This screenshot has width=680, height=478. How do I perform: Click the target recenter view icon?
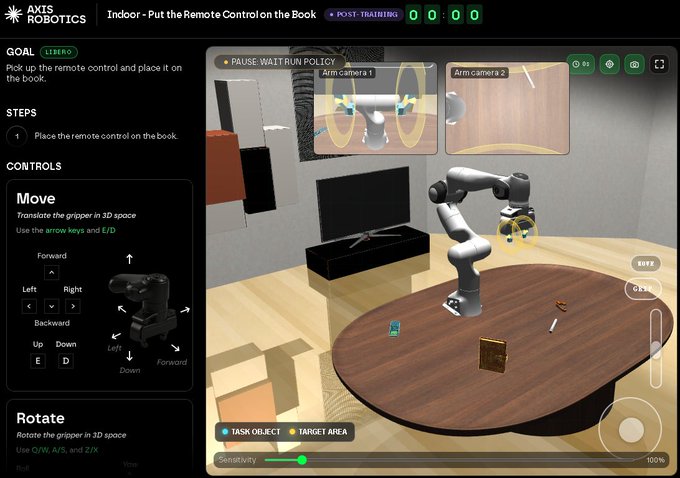coord(609,64)
